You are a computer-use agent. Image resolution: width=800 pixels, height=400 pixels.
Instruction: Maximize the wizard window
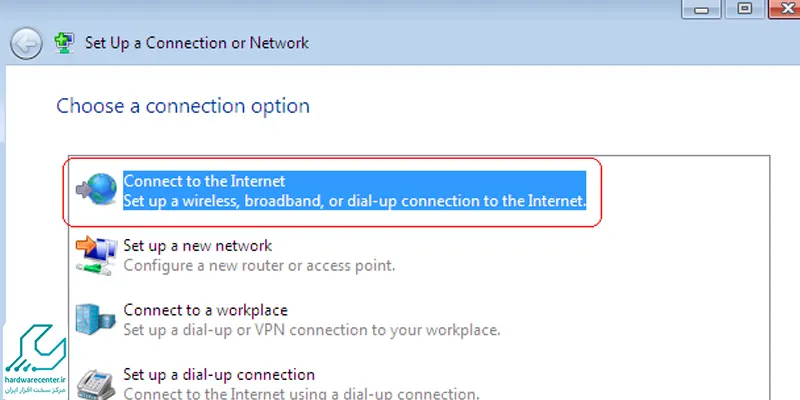pos(745,9)
